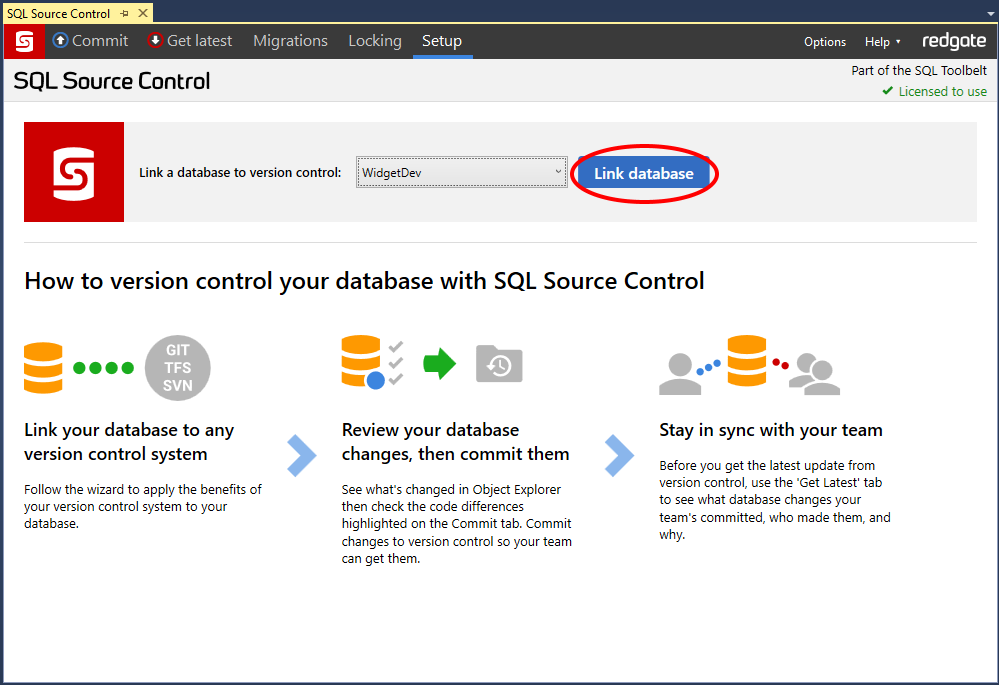Viewport: 999px width, 685px height.
Task: Click the Get latest down-arrow icon
Action: tap(155, 41)
